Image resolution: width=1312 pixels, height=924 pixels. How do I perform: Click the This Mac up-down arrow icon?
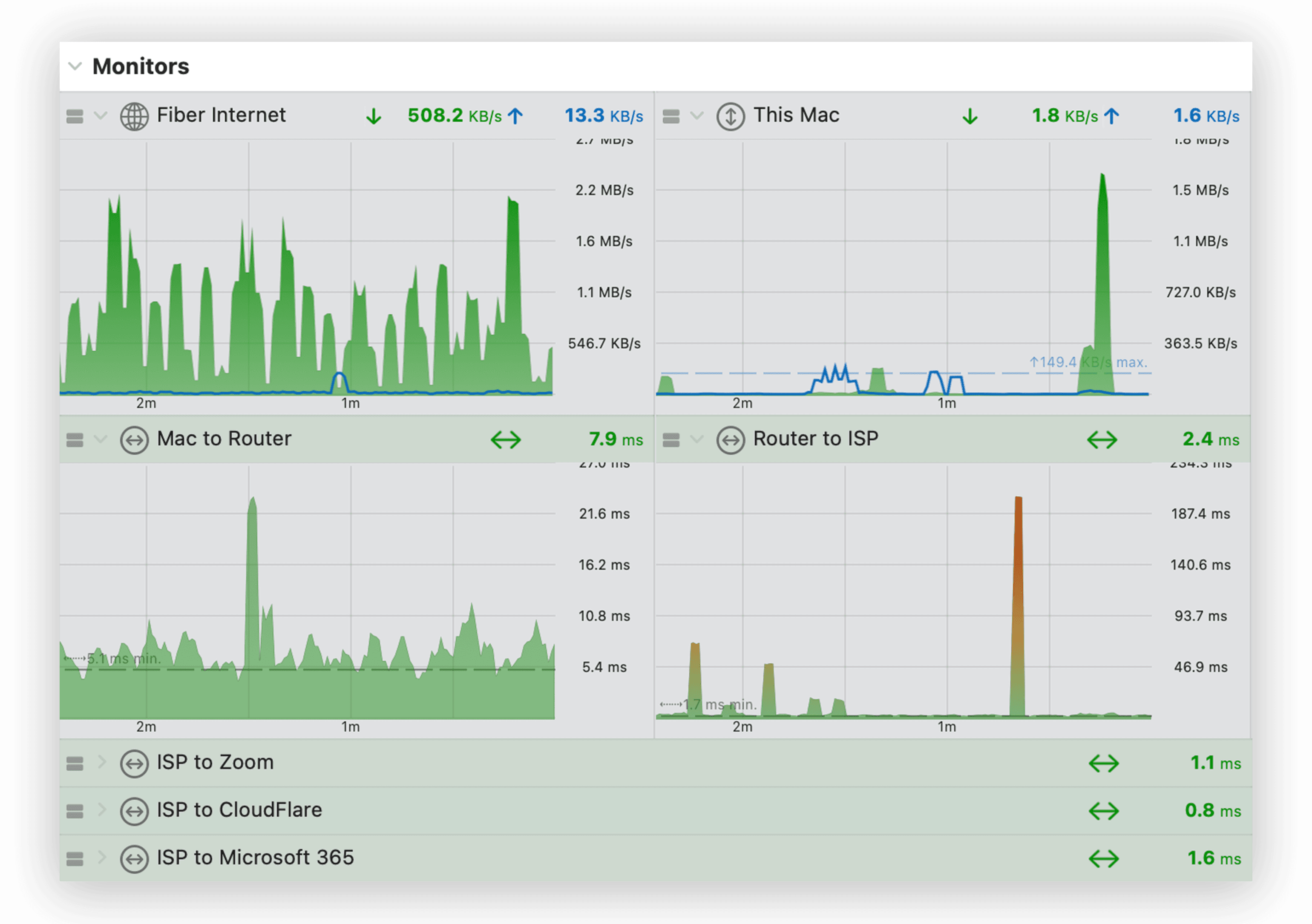(730, 116)
